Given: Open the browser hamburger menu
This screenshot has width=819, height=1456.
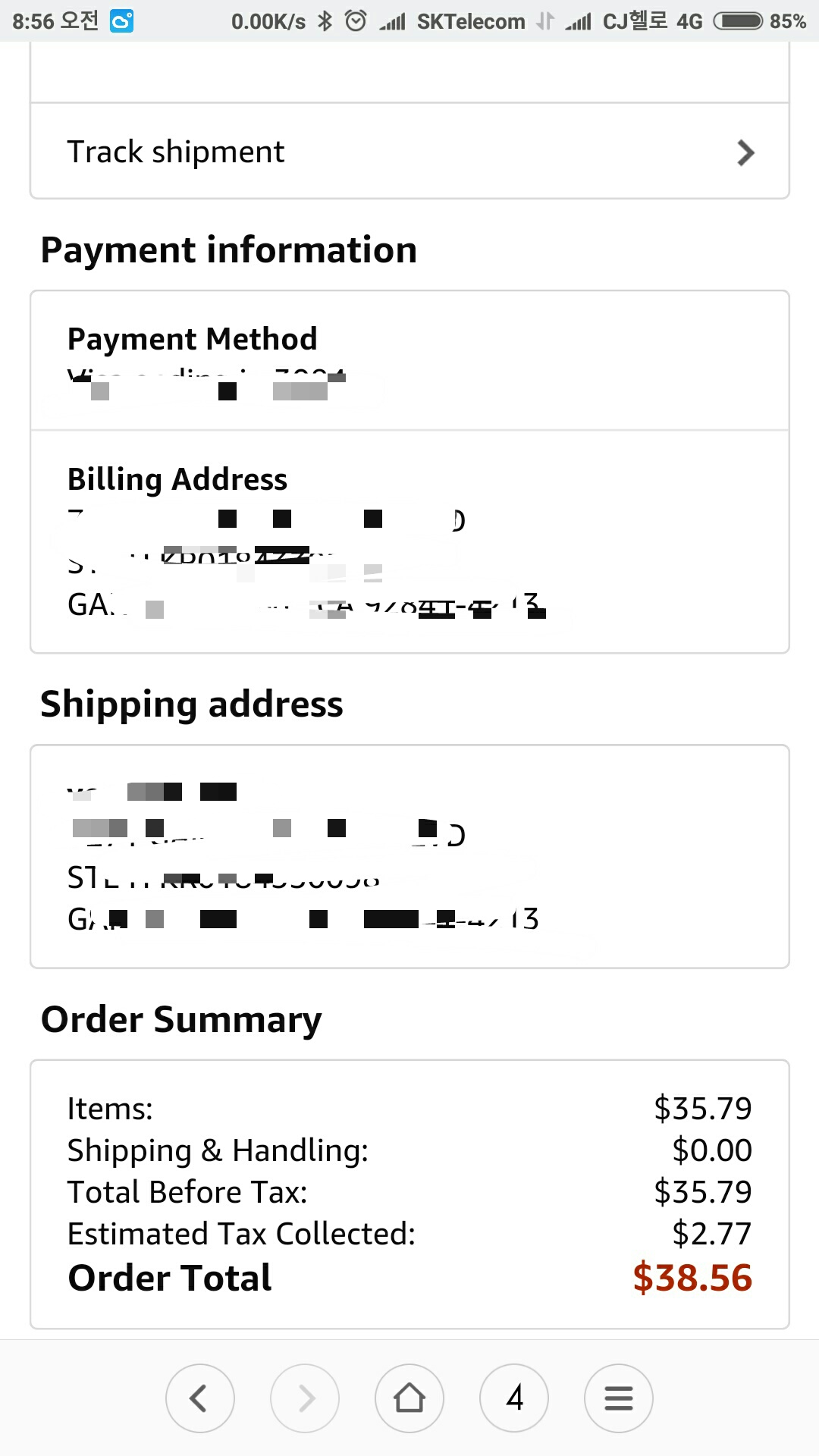Looking at the screenshot, I should click(x=619, y=1398).
